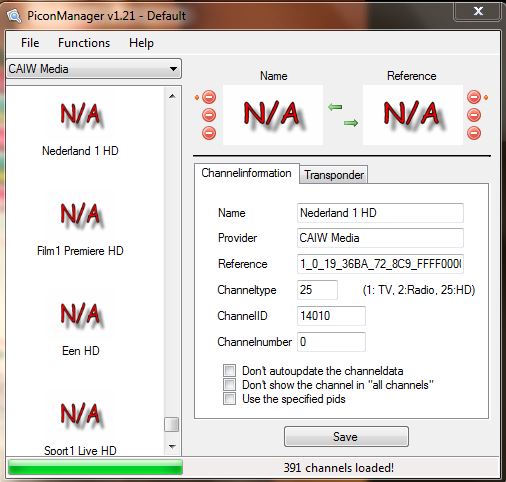Open the CAIW Media provider dropdown
The image size is (506, 482).
(94, 69)
